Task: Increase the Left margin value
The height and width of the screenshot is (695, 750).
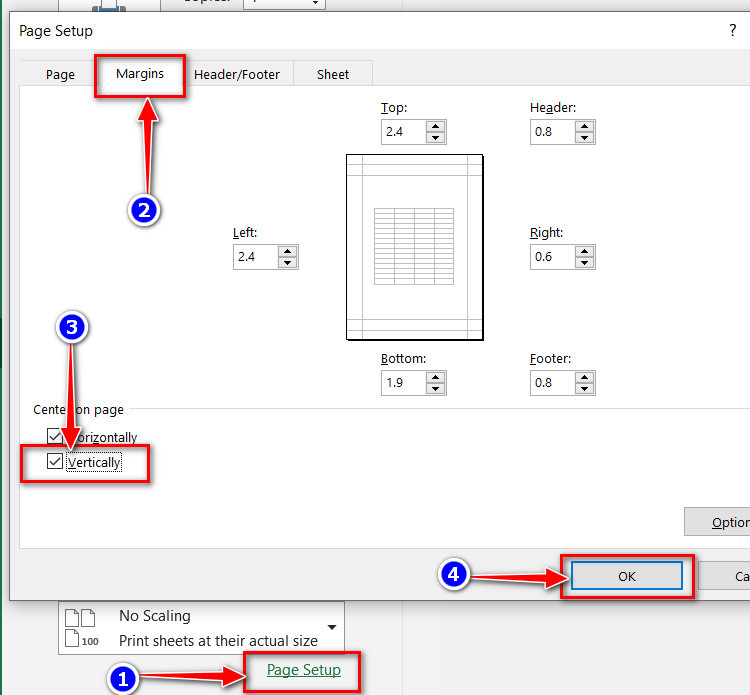Action: [287, 252]
